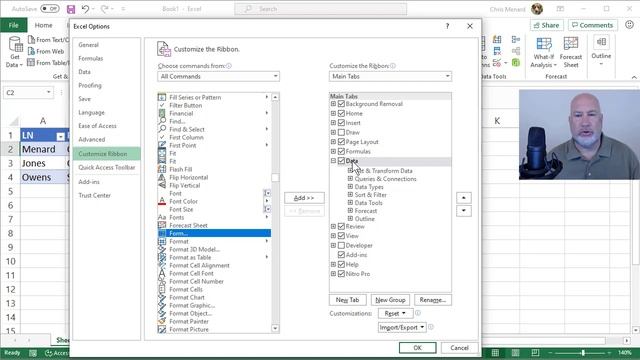This screenshot has width=640, height=360.
Task: Move selected tab down with the Down arrow
Action: [x=464, y=211]
